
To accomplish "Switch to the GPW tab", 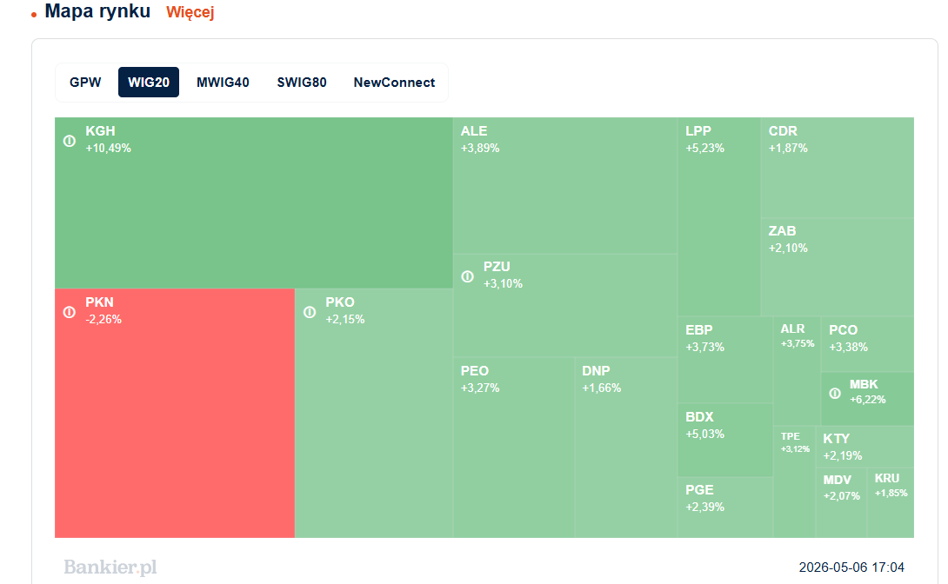I will click(85, 82).
